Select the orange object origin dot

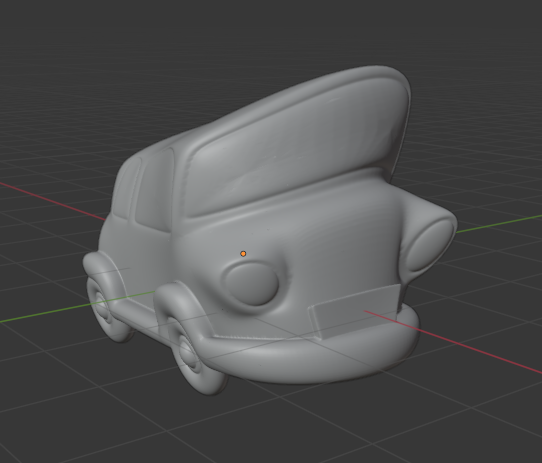pyautogui.click(x=243, y=254)
